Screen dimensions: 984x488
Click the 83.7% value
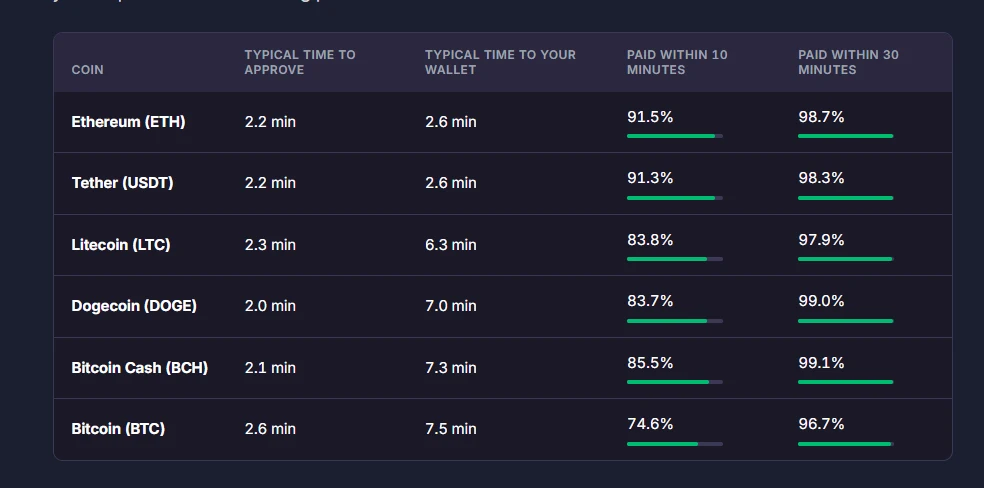[650, 301]
